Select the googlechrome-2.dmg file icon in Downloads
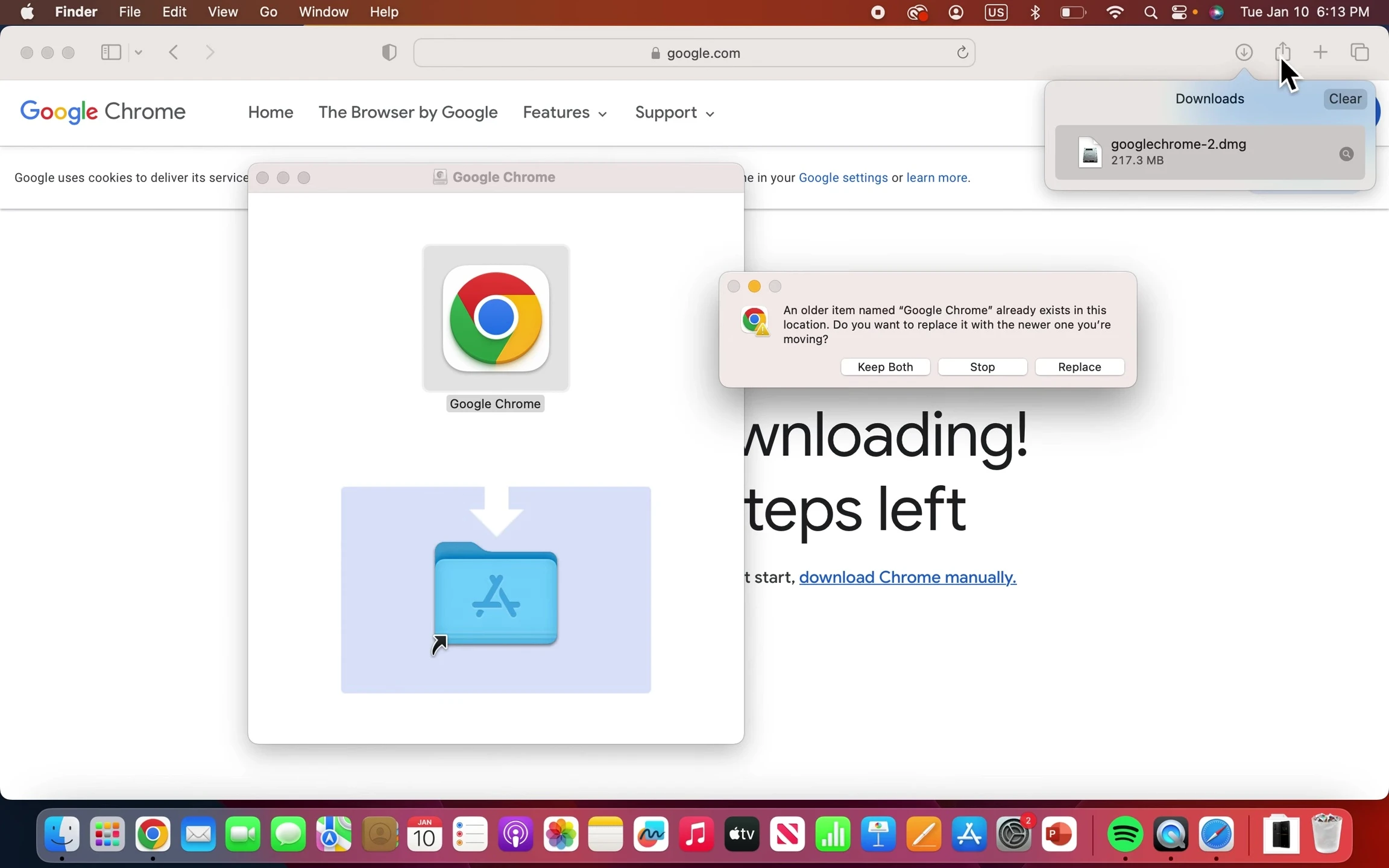 point(1089,152)
